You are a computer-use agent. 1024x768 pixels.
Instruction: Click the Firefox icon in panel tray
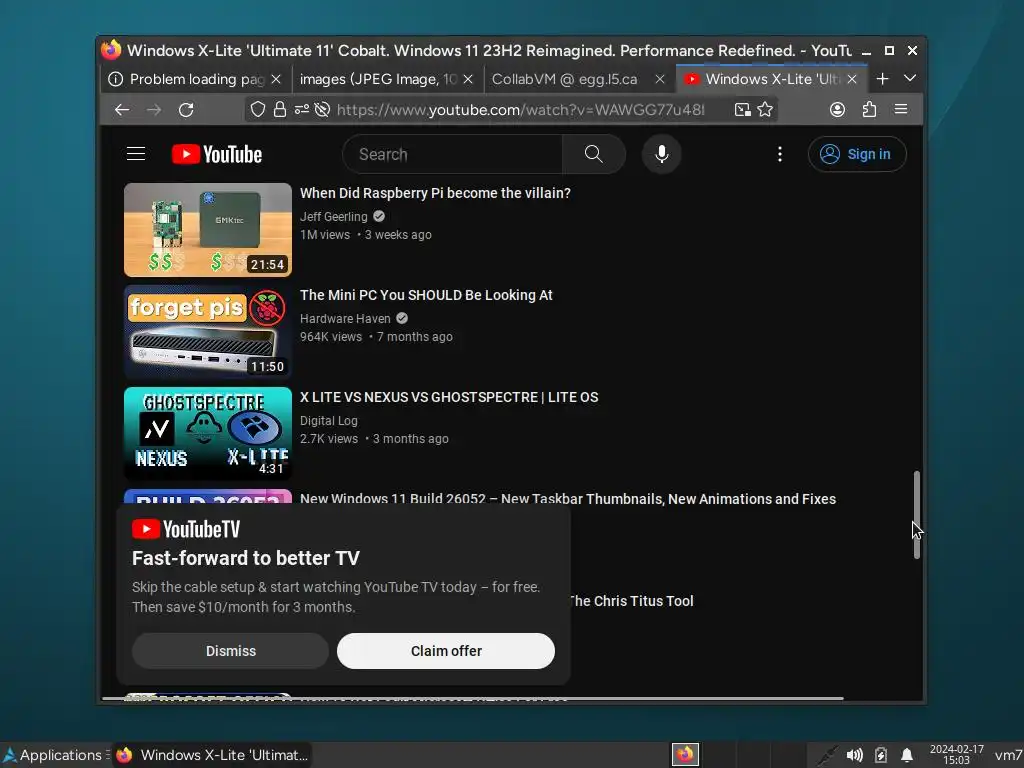pos(685,755)
